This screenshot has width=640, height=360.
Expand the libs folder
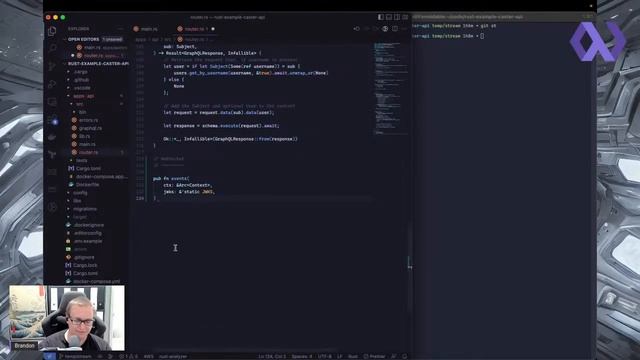78,201
